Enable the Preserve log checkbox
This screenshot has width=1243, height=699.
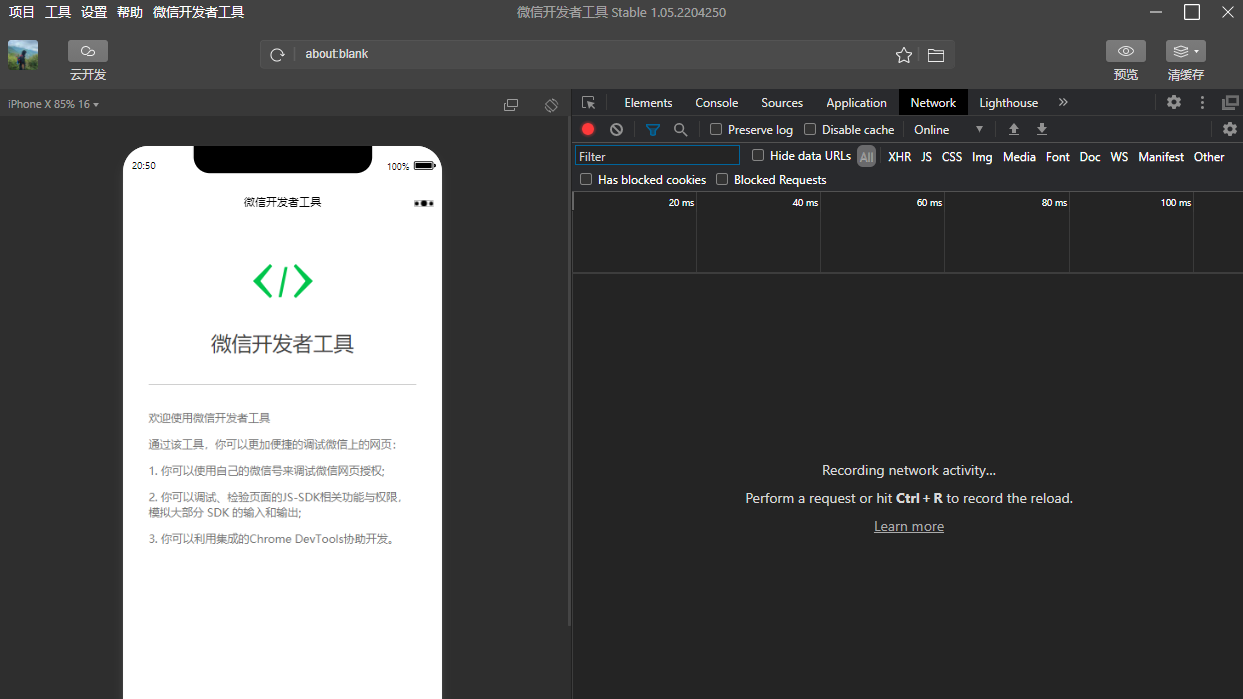[x=716, y=129]
